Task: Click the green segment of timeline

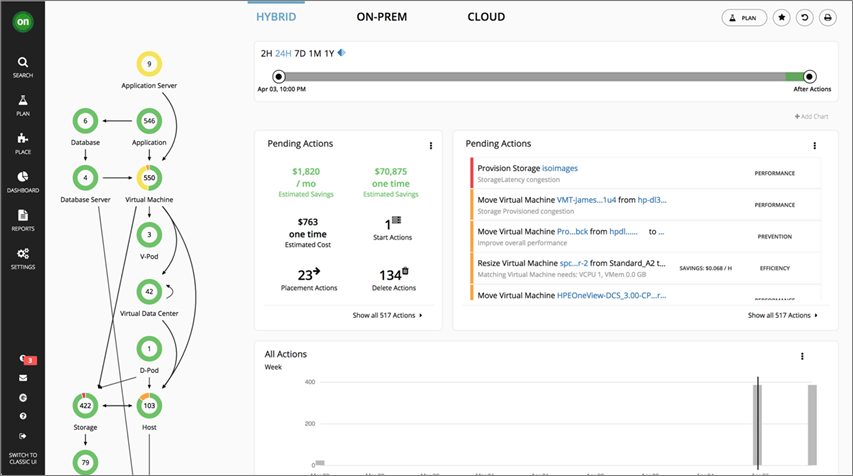Action: coord(794,77)
